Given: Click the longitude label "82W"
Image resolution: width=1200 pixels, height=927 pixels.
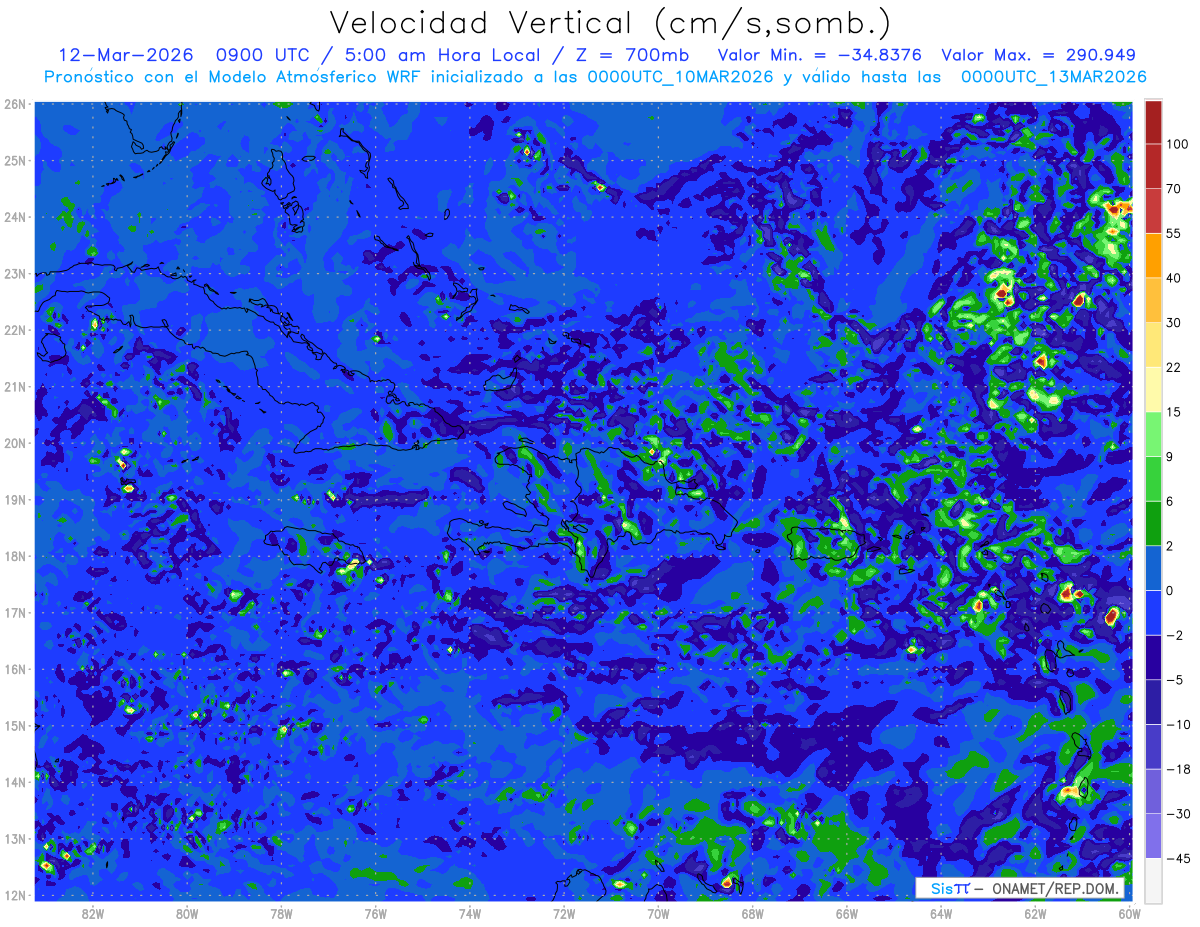Looking at the screenshot, I should [x=93, y=913].
